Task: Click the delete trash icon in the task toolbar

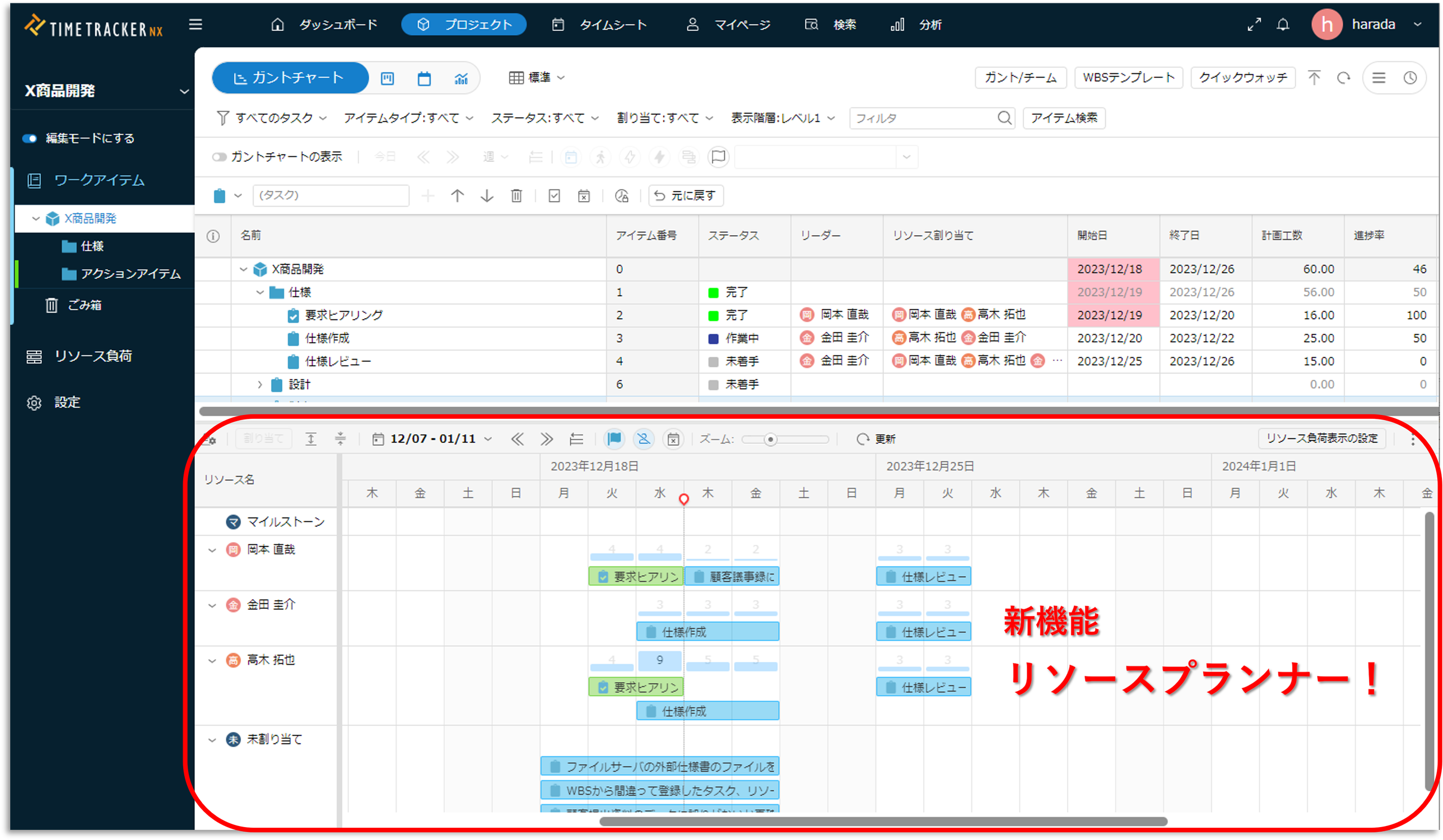Action: pos(516,196)
